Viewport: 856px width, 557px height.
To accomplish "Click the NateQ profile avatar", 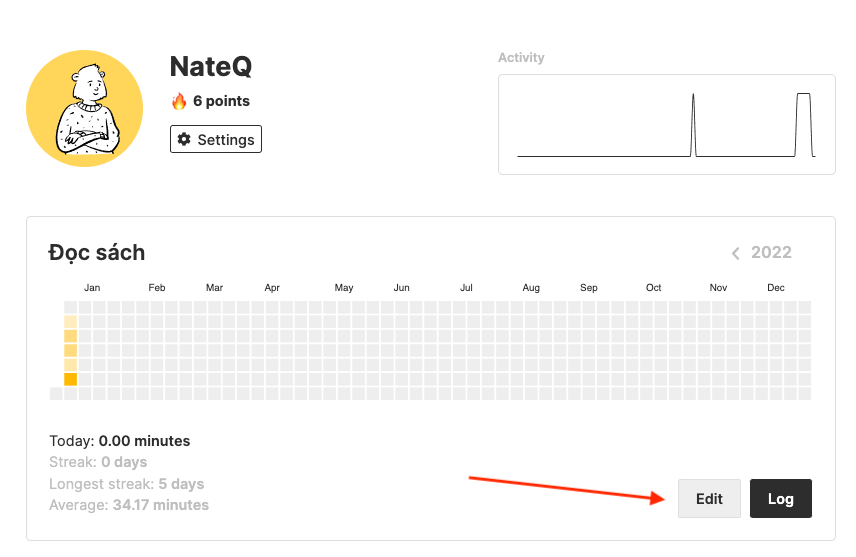I will (x=86, y=107).
